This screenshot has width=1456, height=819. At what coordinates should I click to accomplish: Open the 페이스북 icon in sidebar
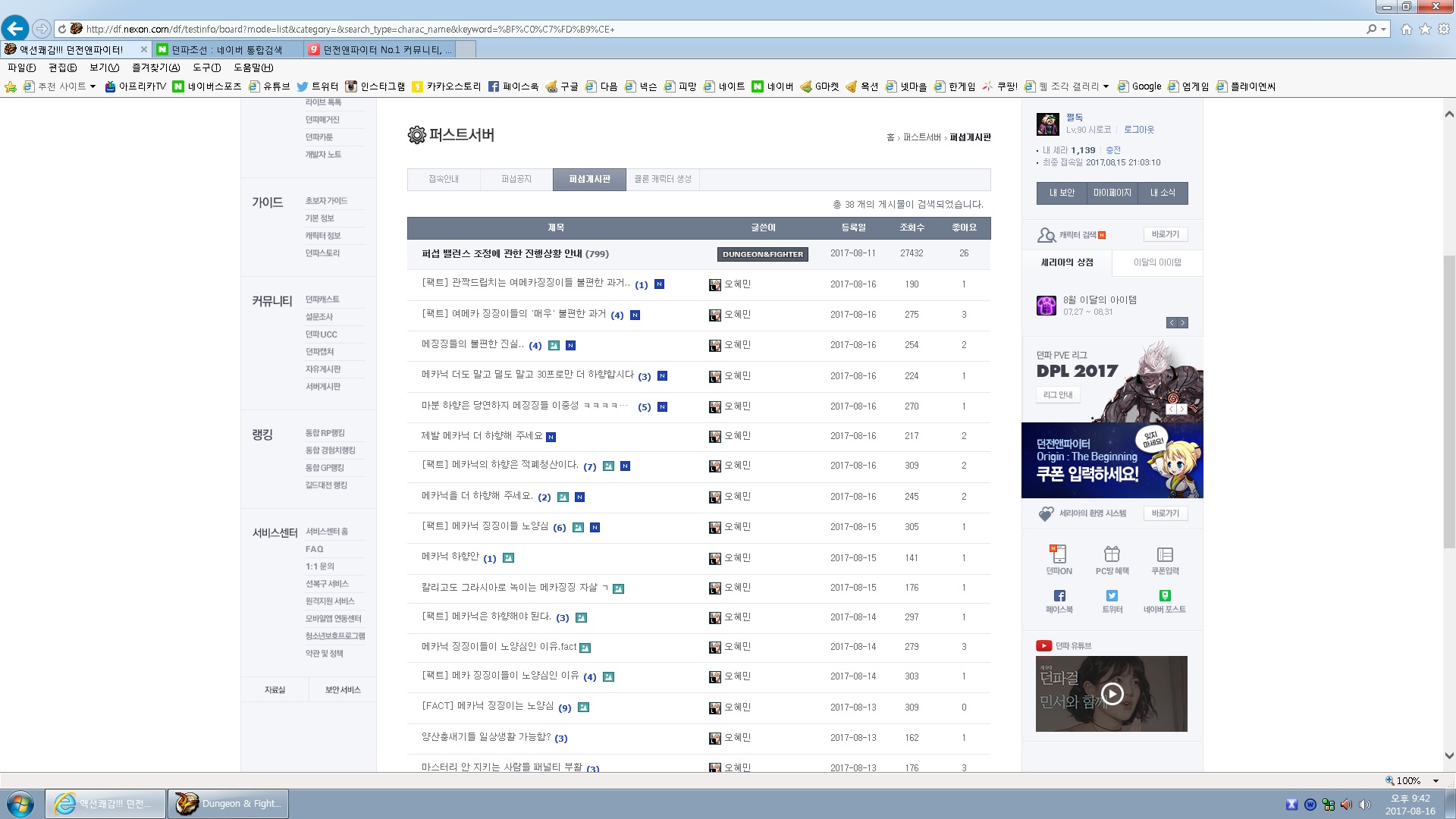[x=1059, y=596]
